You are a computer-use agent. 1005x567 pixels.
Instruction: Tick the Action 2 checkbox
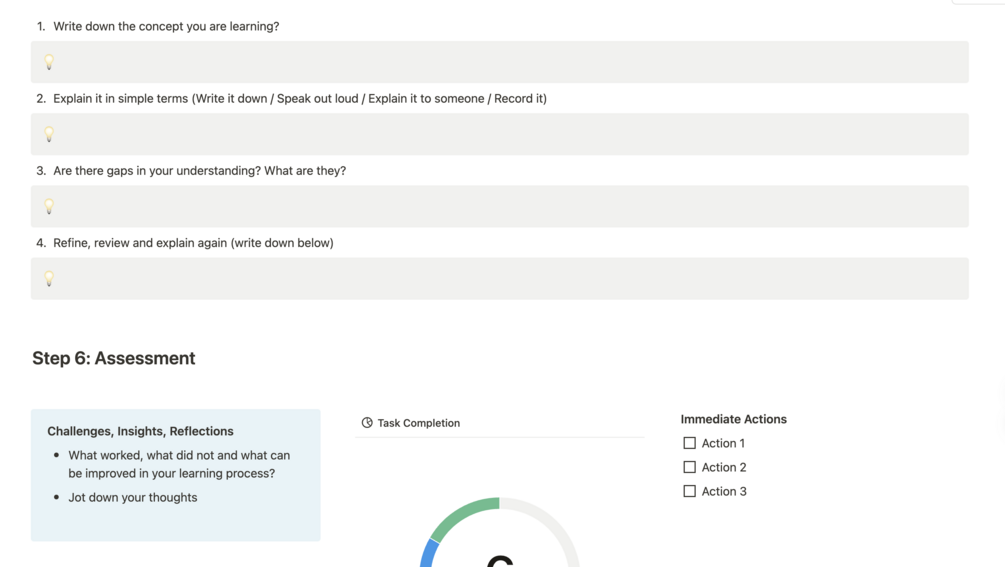[689, 467]
